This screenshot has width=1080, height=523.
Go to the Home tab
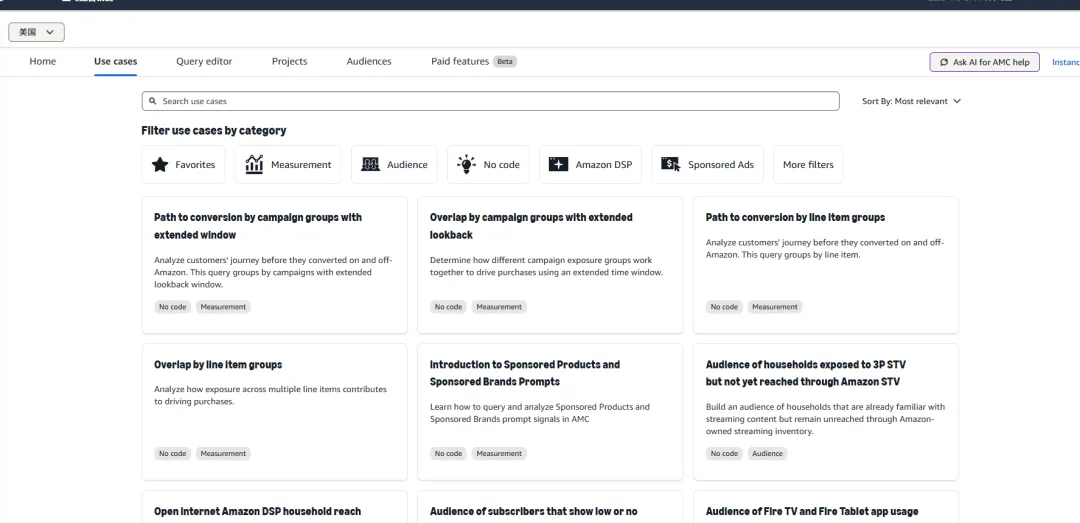coord(43,61)
